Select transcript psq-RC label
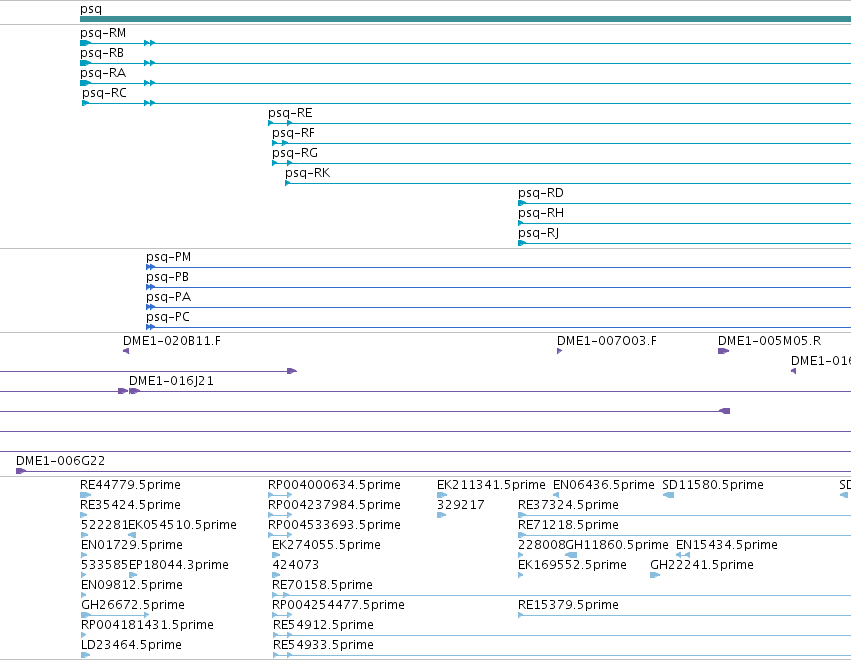 (104, 93)
